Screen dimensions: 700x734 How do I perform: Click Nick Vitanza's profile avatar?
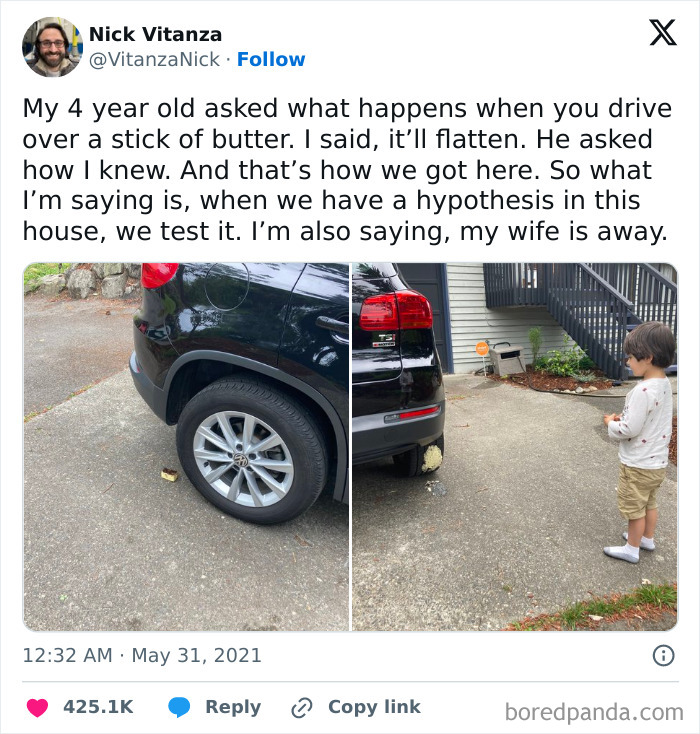coord(52,47)
